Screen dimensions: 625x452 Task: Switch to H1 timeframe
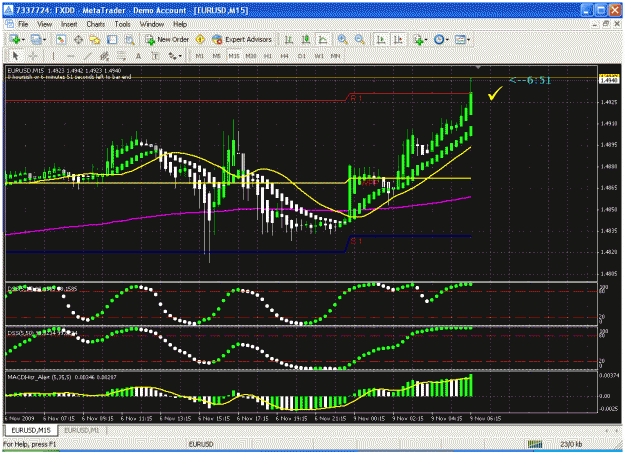(268, 56)
